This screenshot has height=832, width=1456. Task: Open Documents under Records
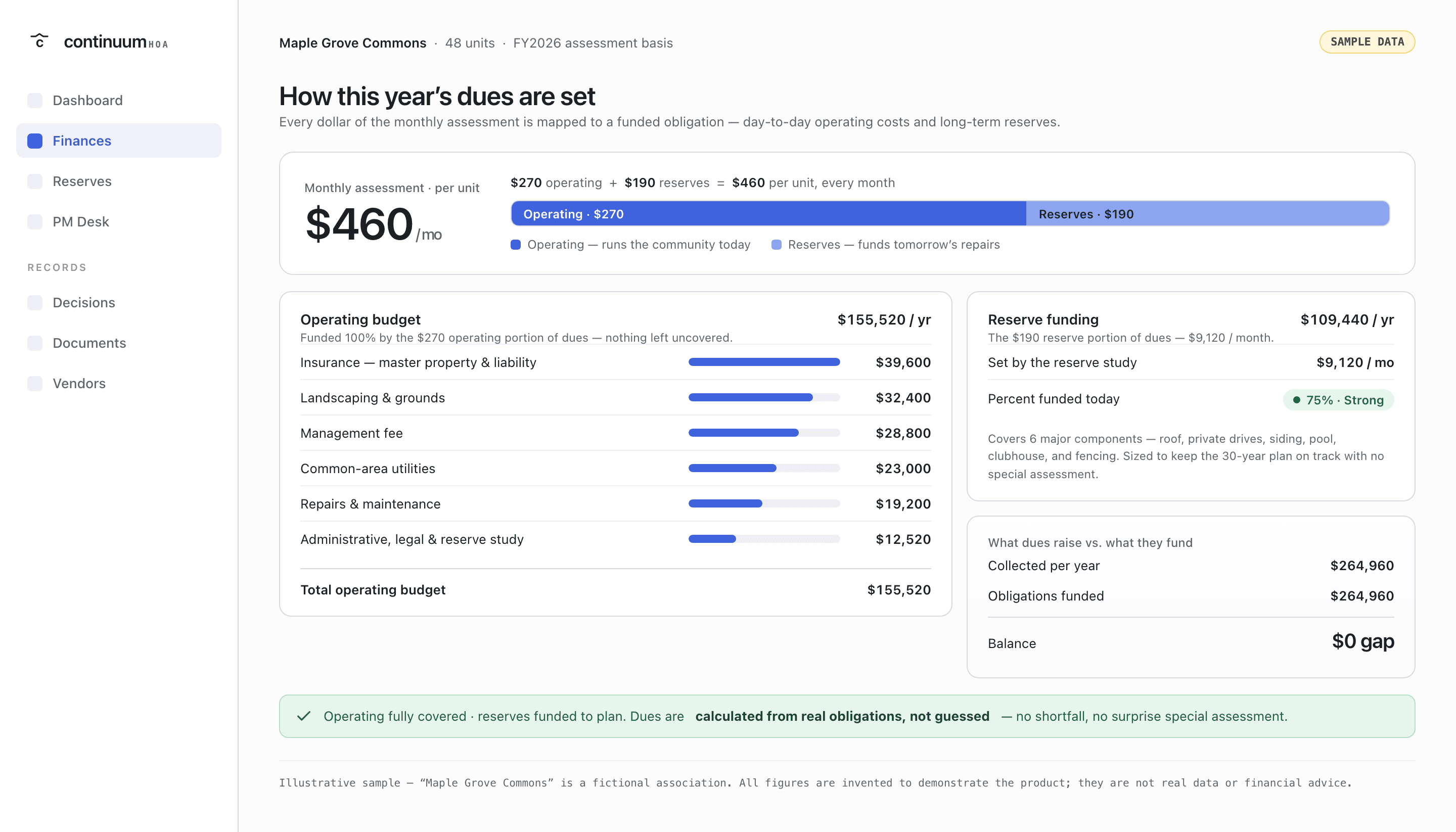[119, 343]
